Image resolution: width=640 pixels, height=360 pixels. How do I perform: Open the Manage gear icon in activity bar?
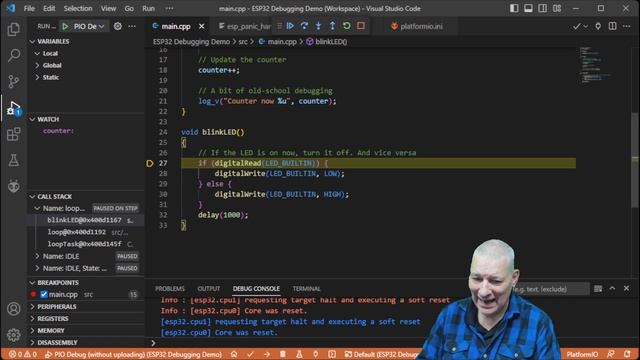13,335
